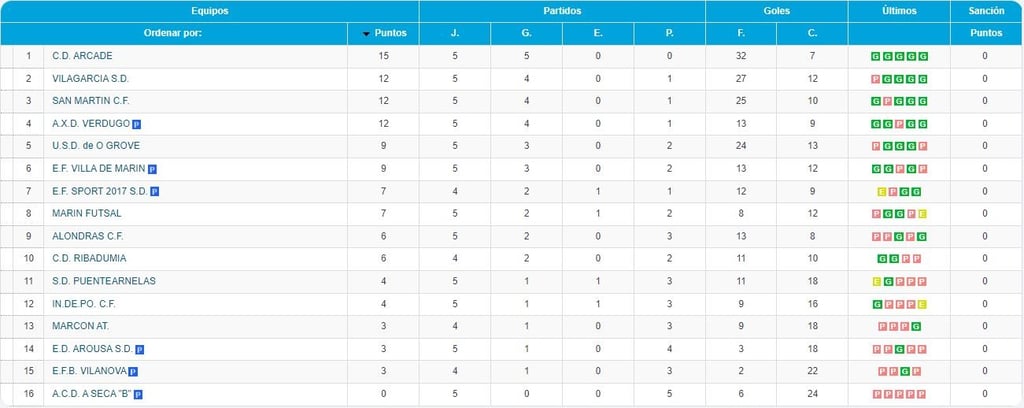This screenshot has width=1024, height=408.
Task: Sort the table by the J. column
Action: click(455, 33)
